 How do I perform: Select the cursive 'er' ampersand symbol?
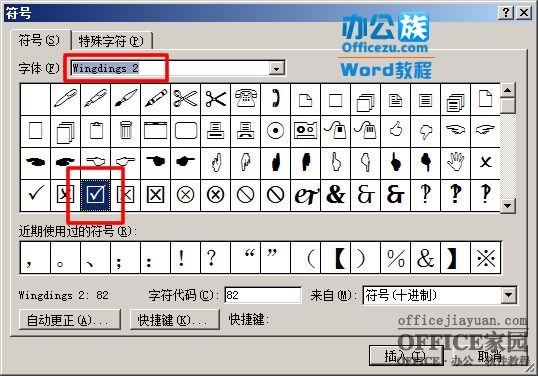coord(306,195)
